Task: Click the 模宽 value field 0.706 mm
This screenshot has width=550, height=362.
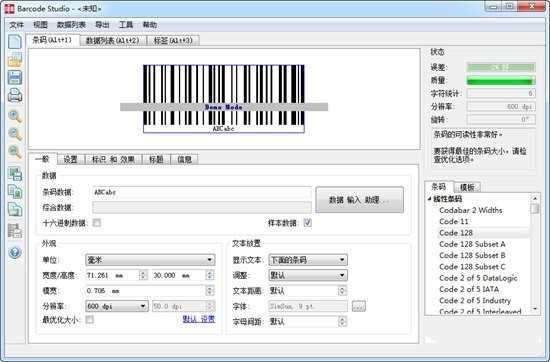Action: (145, 291)
